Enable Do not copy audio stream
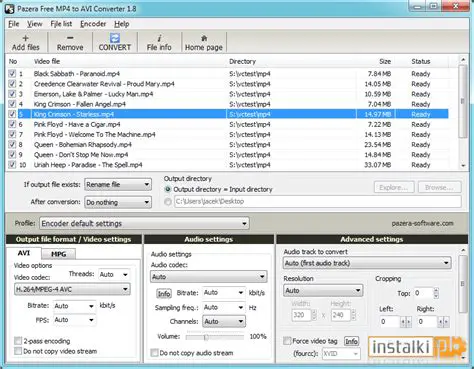474x369 pixels. 154,353
